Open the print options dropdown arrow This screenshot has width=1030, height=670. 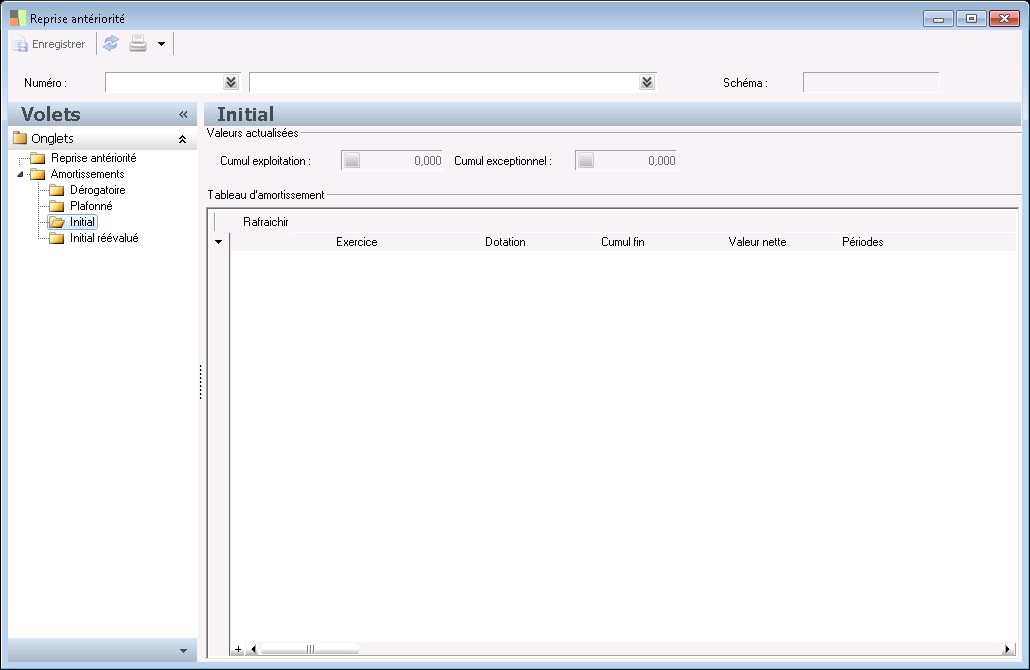click(161, 44)
